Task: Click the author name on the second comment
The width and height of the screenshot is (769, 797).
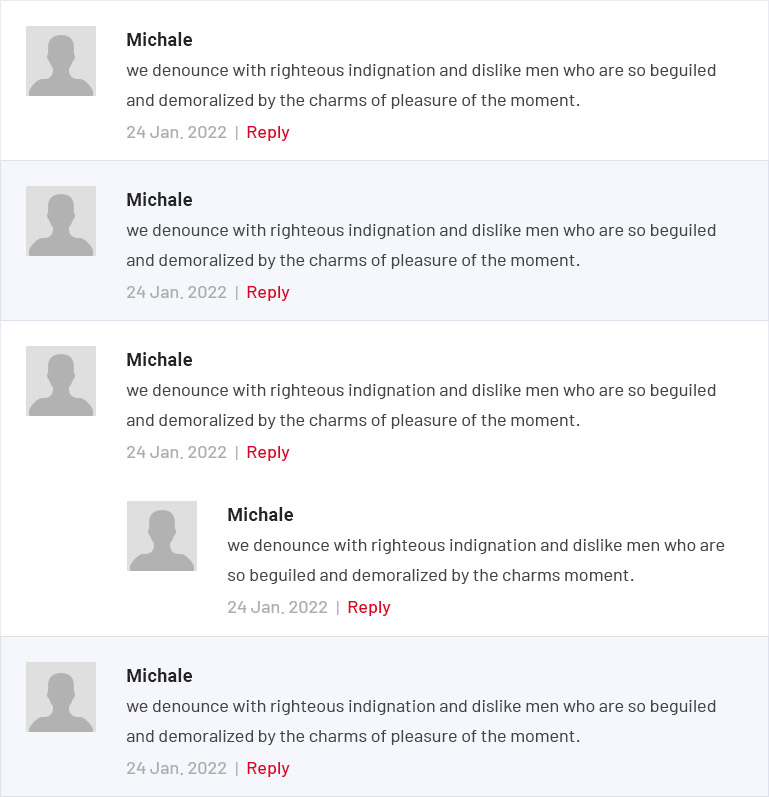Action: coord(159,200)
